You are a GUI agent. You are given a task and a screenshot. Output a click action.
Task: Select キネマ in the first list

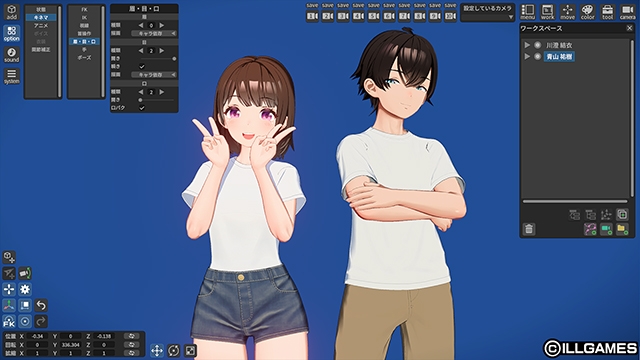pyautogui.click(x=41, y=18)
